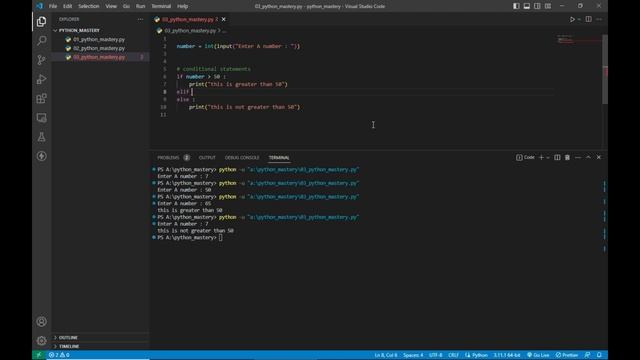The height and width of the screenshot is (360, 640).
Task: Click the feedback icon in status bar
Action: point(587,355)
